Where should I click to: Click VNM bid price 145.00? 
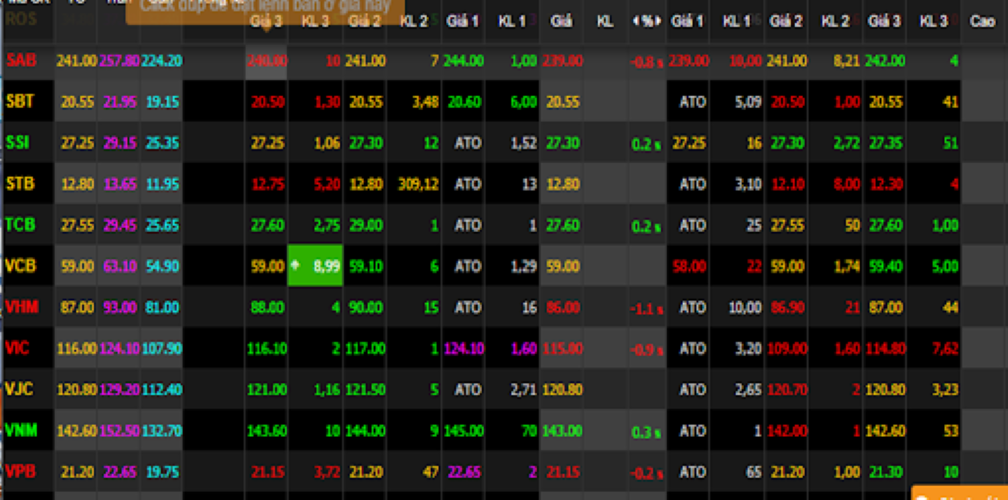464,431
